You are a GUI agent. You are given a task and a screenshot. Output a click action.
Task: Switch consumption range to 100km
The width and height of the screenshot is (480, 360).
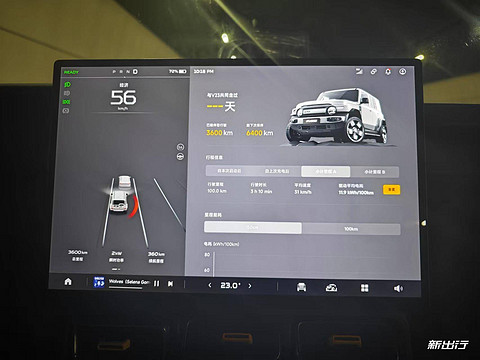(x=351, y=229)
